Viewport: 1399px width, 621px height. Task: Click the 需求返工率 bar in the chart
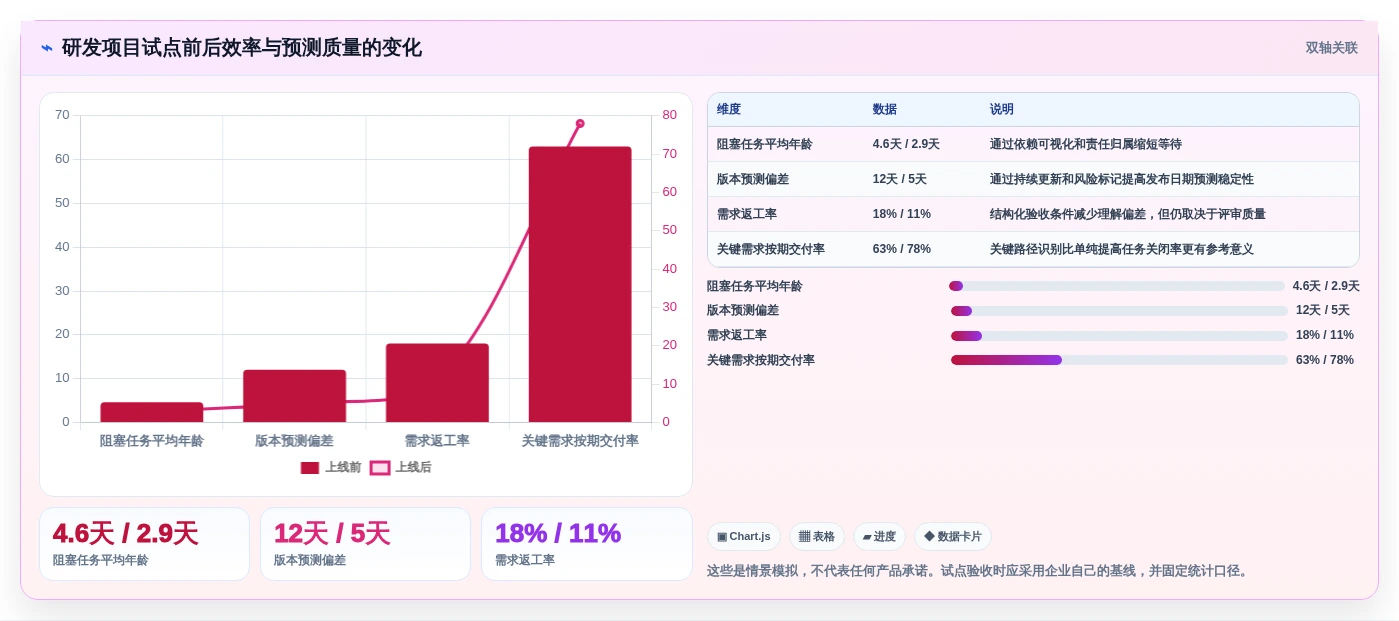437,383
